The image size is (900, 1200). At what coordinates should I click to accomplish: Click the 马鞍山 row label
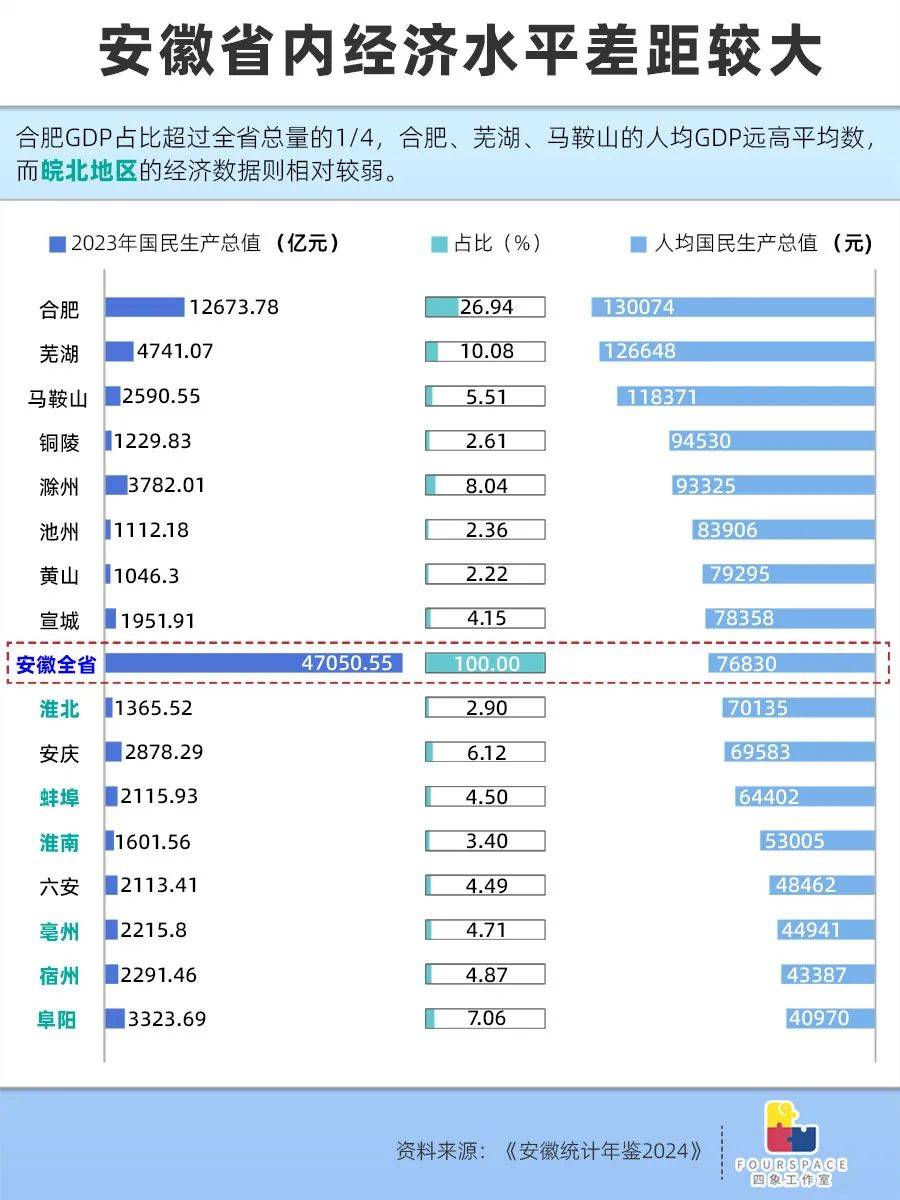[58, 398]
